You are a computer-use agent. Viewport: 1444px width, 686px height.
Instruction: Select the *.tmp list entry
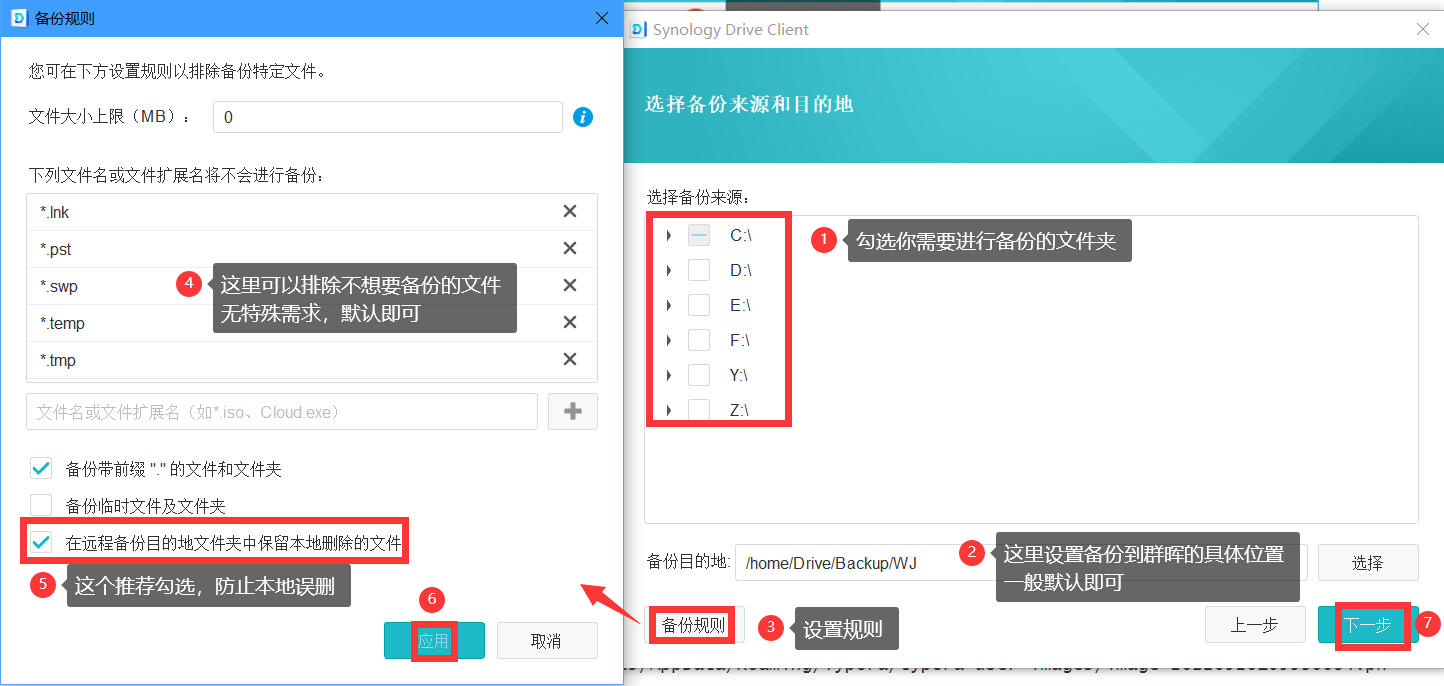tap(312, 359)
